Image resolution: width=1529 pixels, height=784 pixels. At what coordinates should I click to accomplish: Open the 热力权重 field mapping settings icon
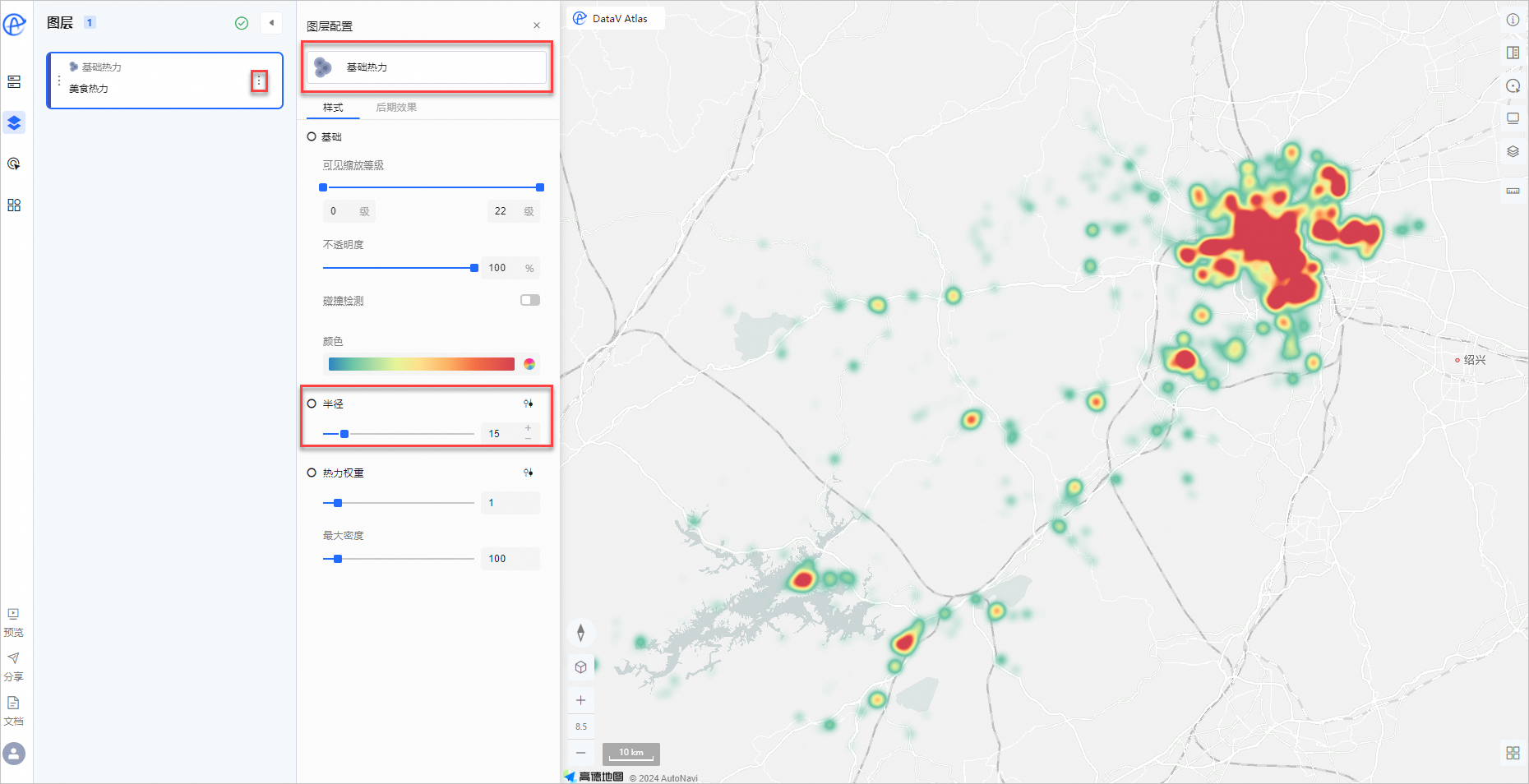pyautogui.click(x=529, y=473)
